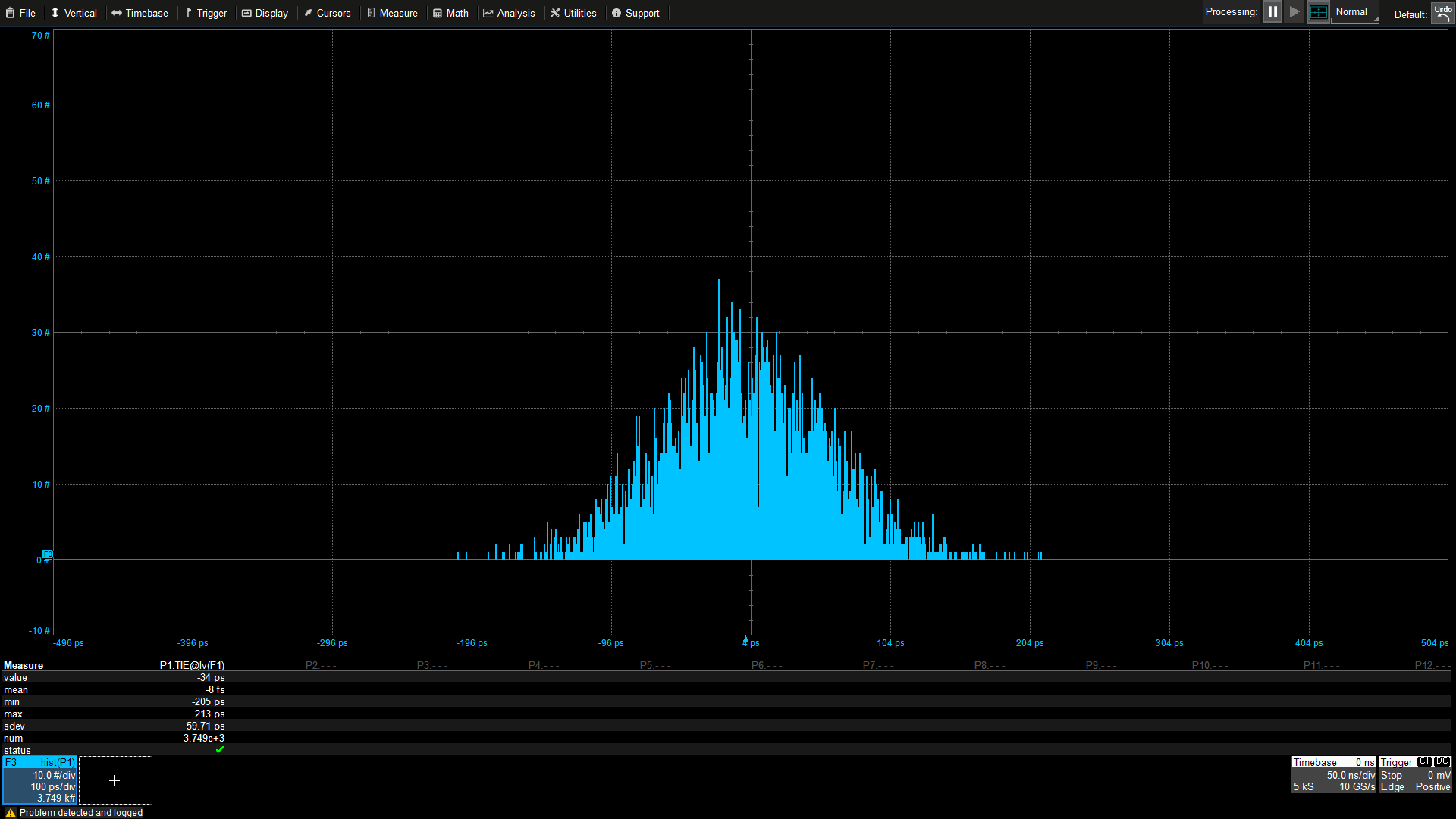Open the Cursors menu
The width and height of the screenshot is (1456, 819).
coord(327,13)
